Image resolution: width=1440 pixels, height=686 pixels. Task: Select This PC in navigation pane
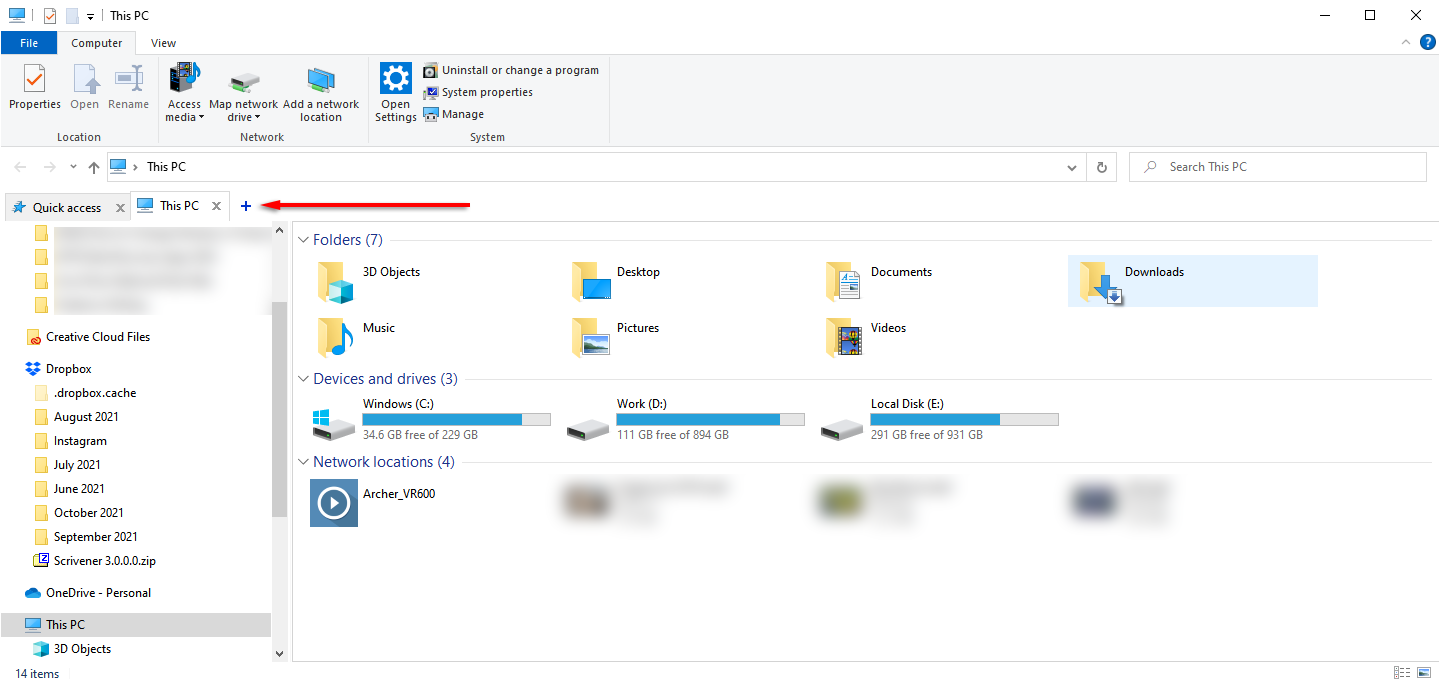(x=135, y=625)
